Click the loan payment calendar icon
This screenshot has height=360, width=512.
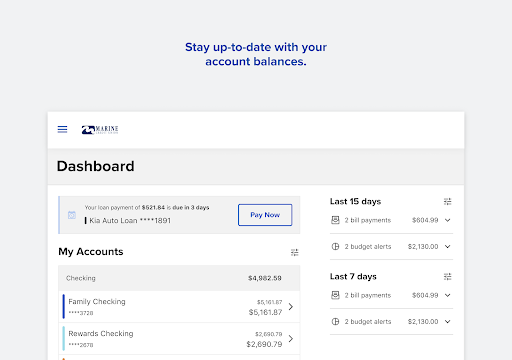72,215
